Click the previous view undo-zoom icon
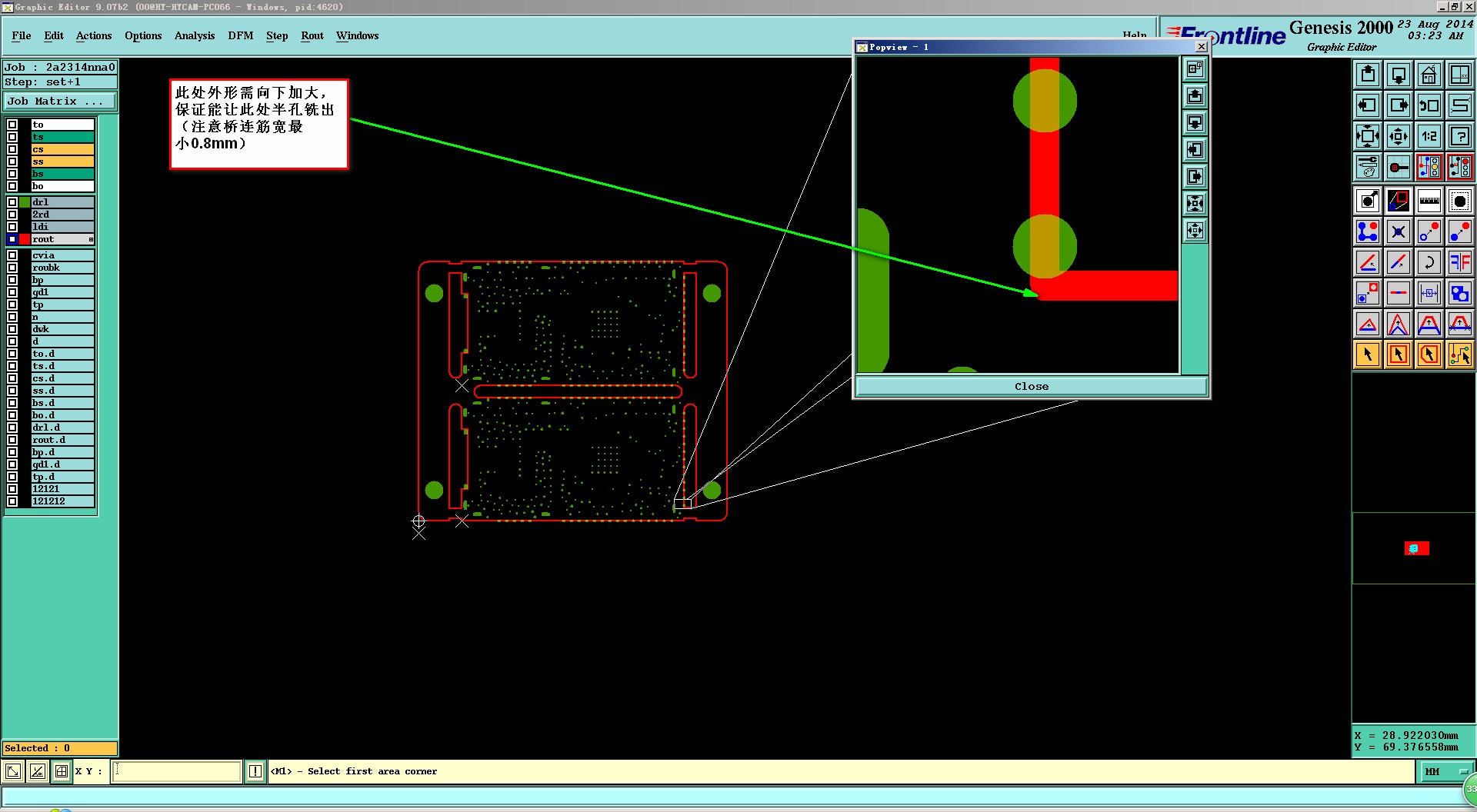 (x=1429, y=105)
